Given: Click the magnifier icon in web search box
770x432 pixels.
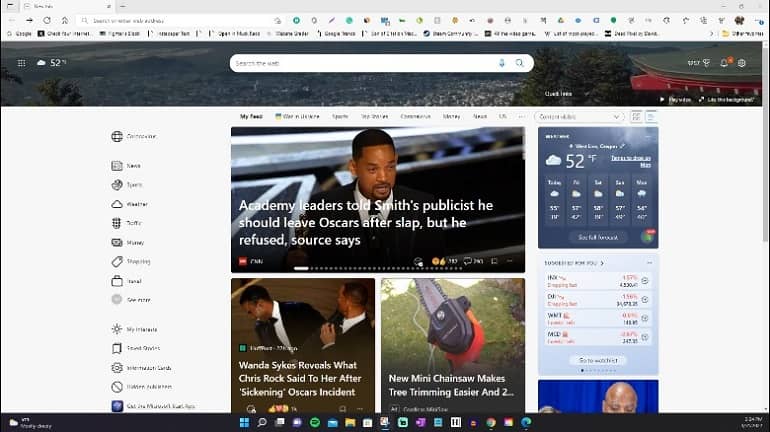Looking at the screenshot, I should point(520,63).
